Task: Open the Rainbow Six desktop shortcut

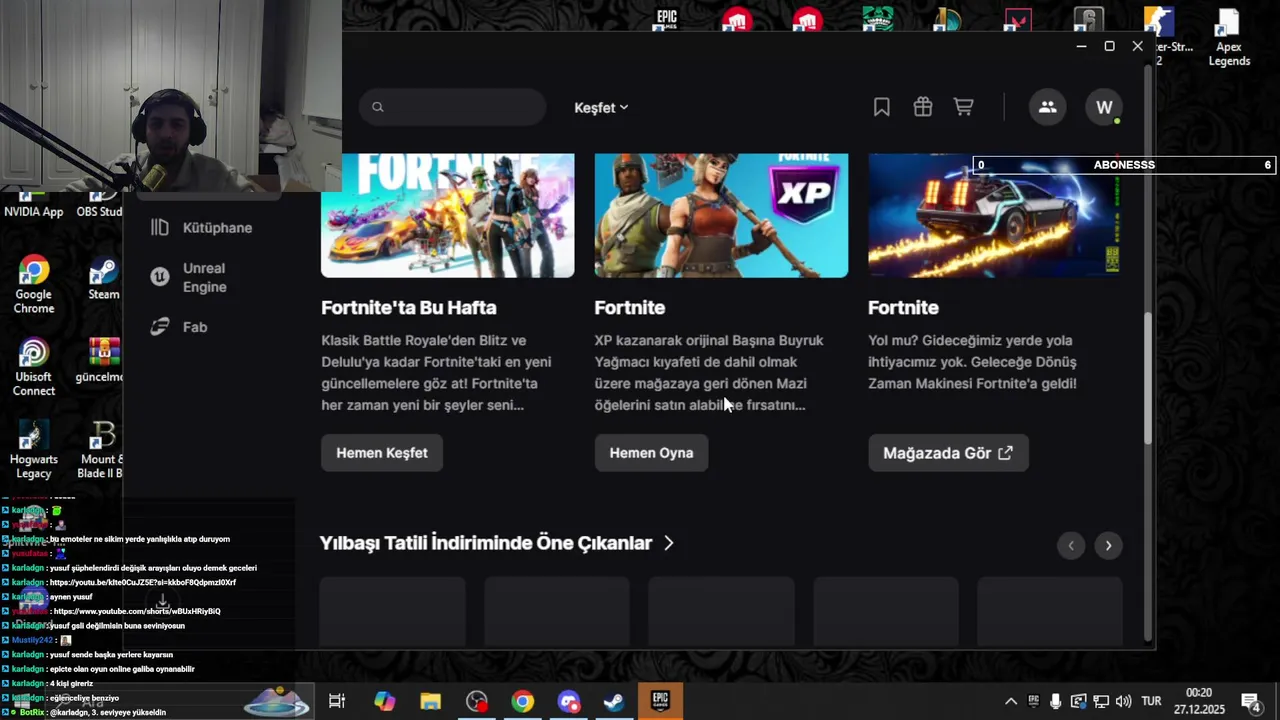Action: tap(1088, 20)
